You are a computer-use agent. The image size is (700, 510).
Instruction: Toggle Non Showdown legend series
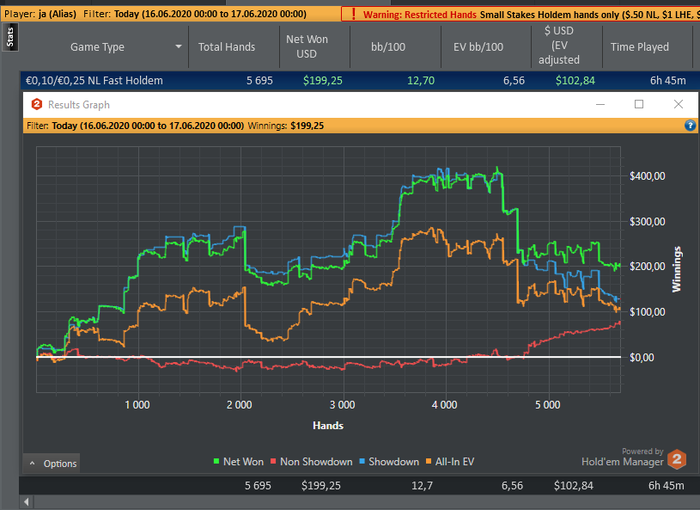[312, 462]
